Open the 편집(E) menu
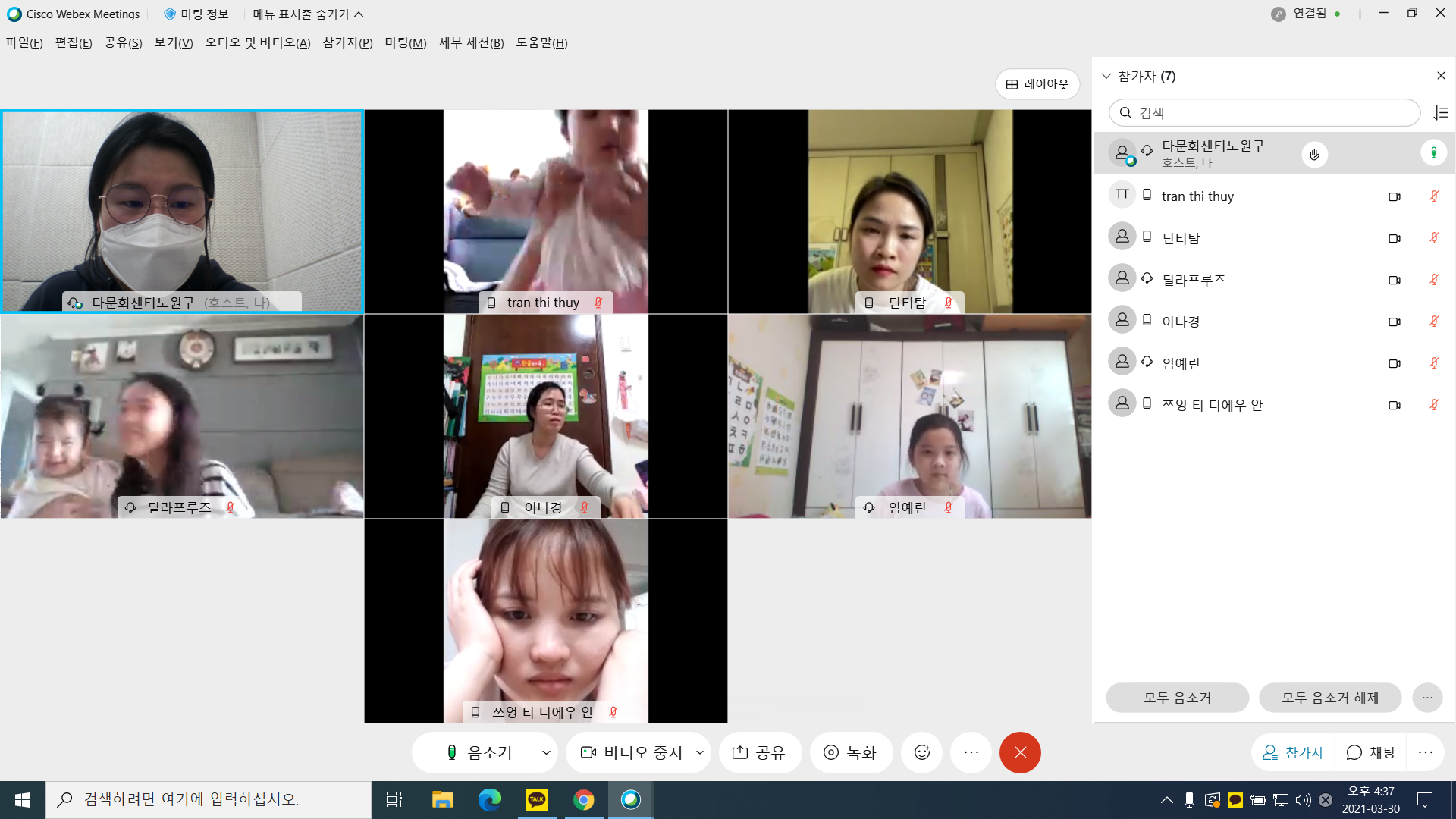 click(74, 42)
